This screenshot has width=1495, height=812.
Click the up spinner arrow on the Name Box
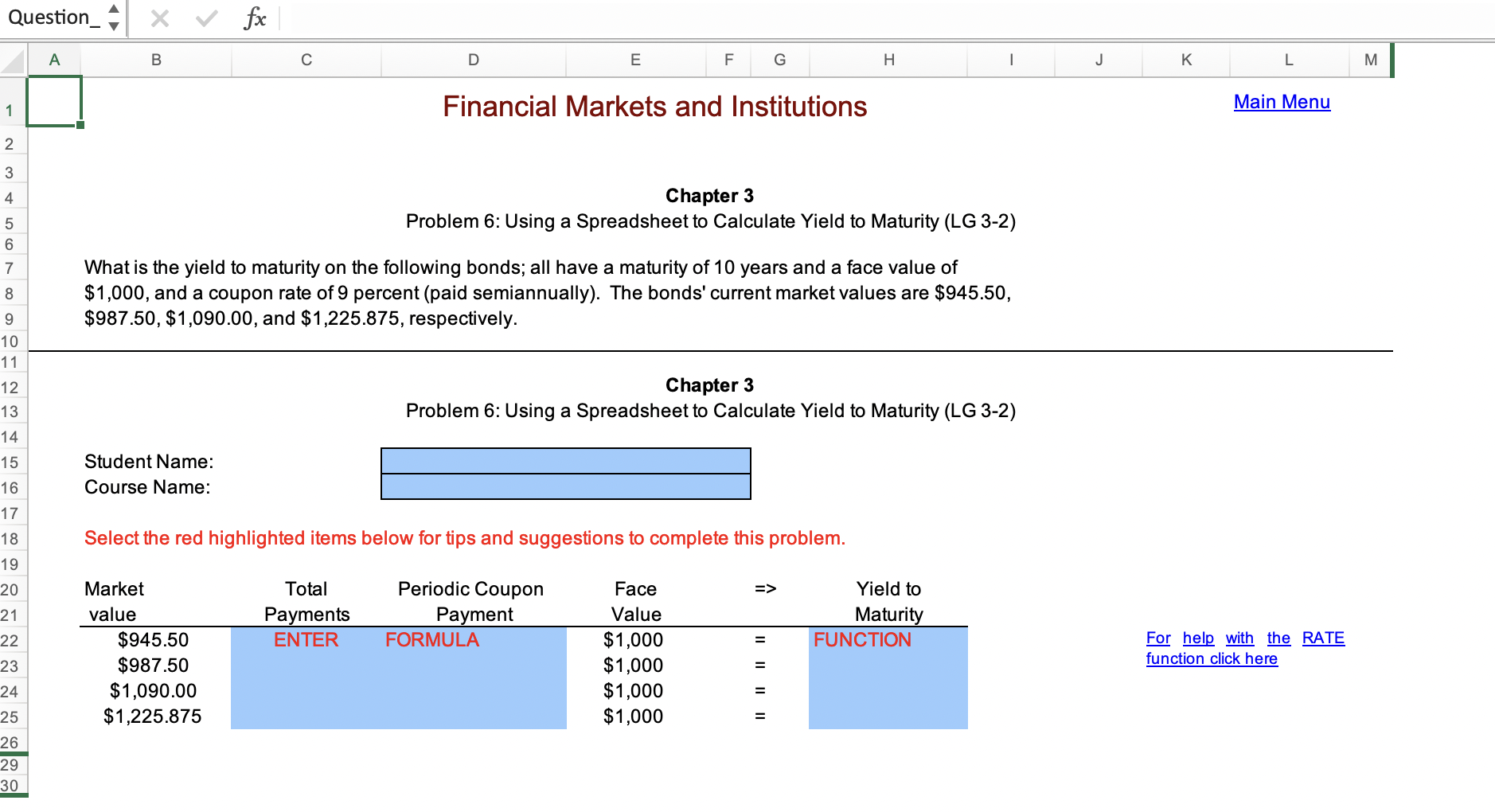click(114, 10)
